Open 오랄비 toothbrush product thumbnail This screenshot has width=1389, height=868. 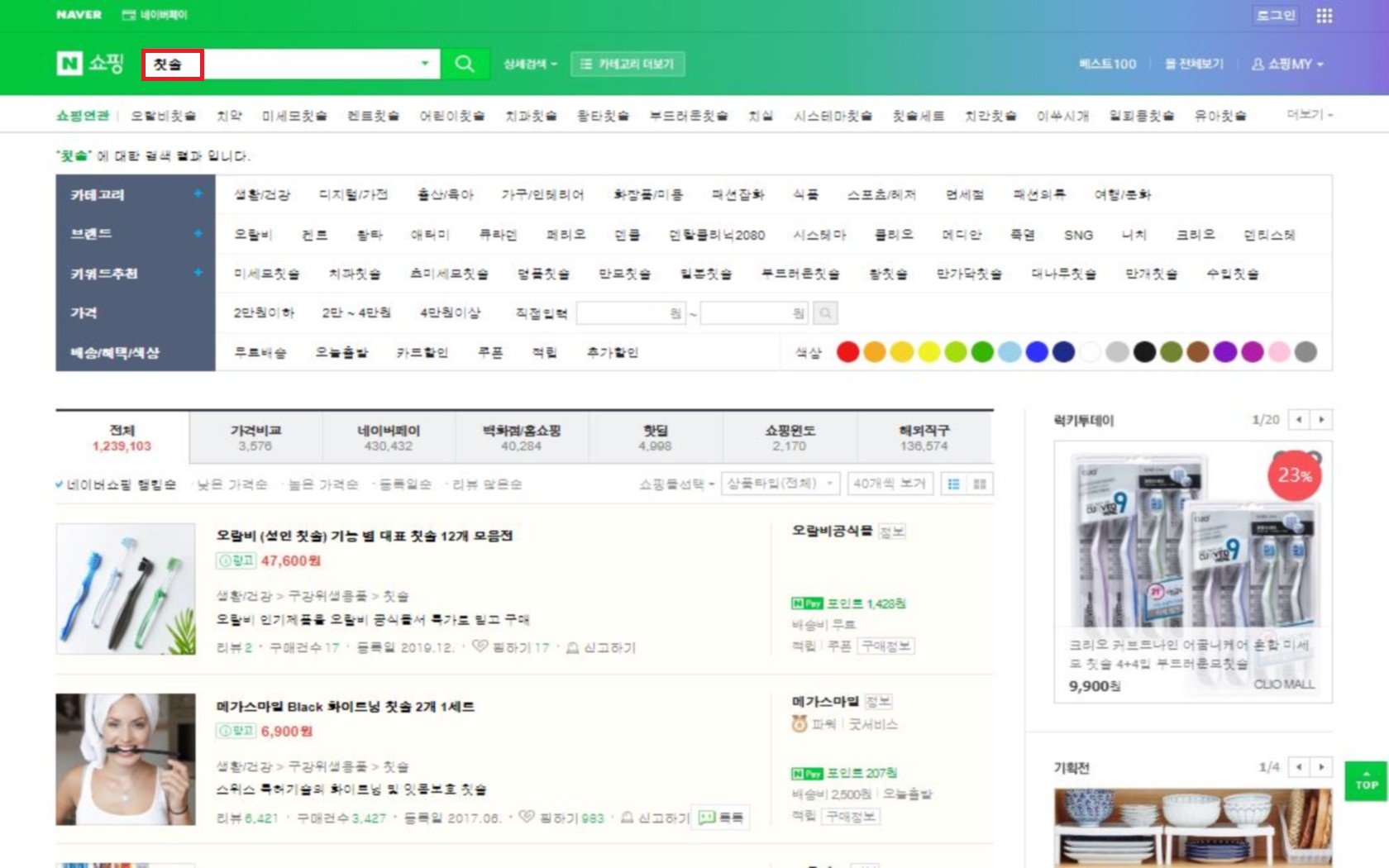126,589
